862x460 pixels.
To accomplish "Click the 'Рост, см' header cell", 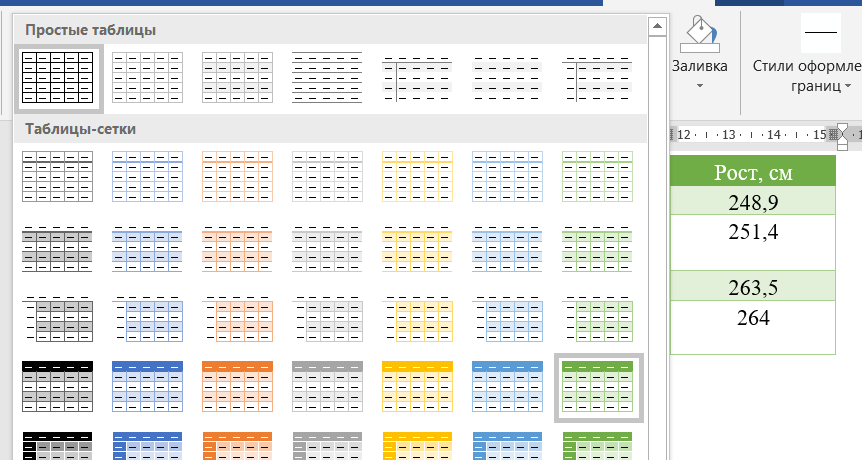I will pyautogui.click(x=753, y=171).
